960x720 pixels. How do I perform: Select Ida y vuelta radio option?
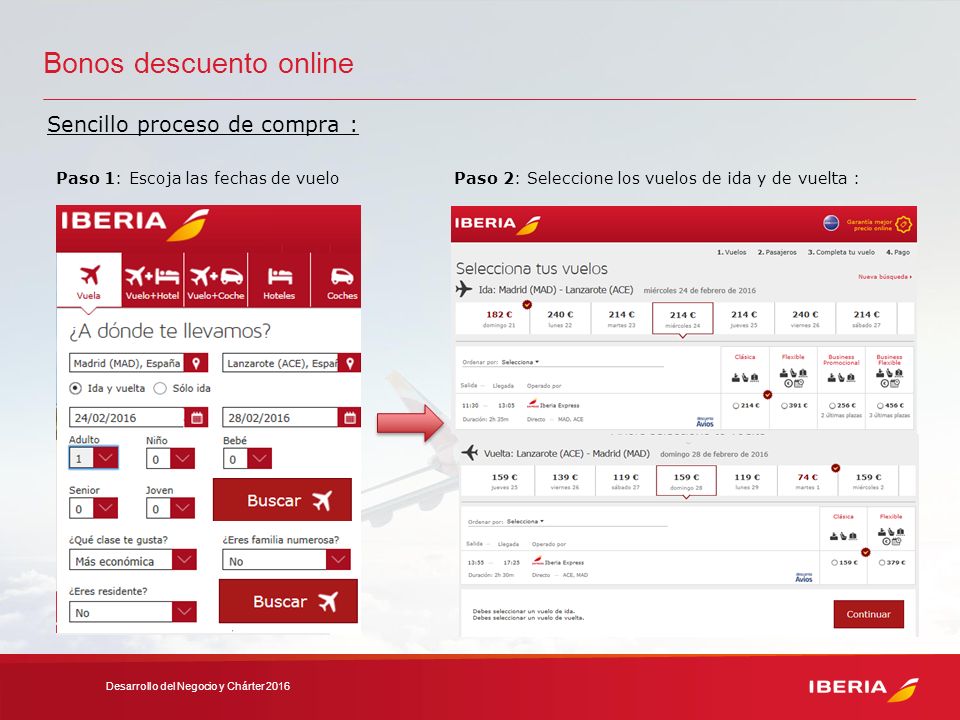point(75,388)
